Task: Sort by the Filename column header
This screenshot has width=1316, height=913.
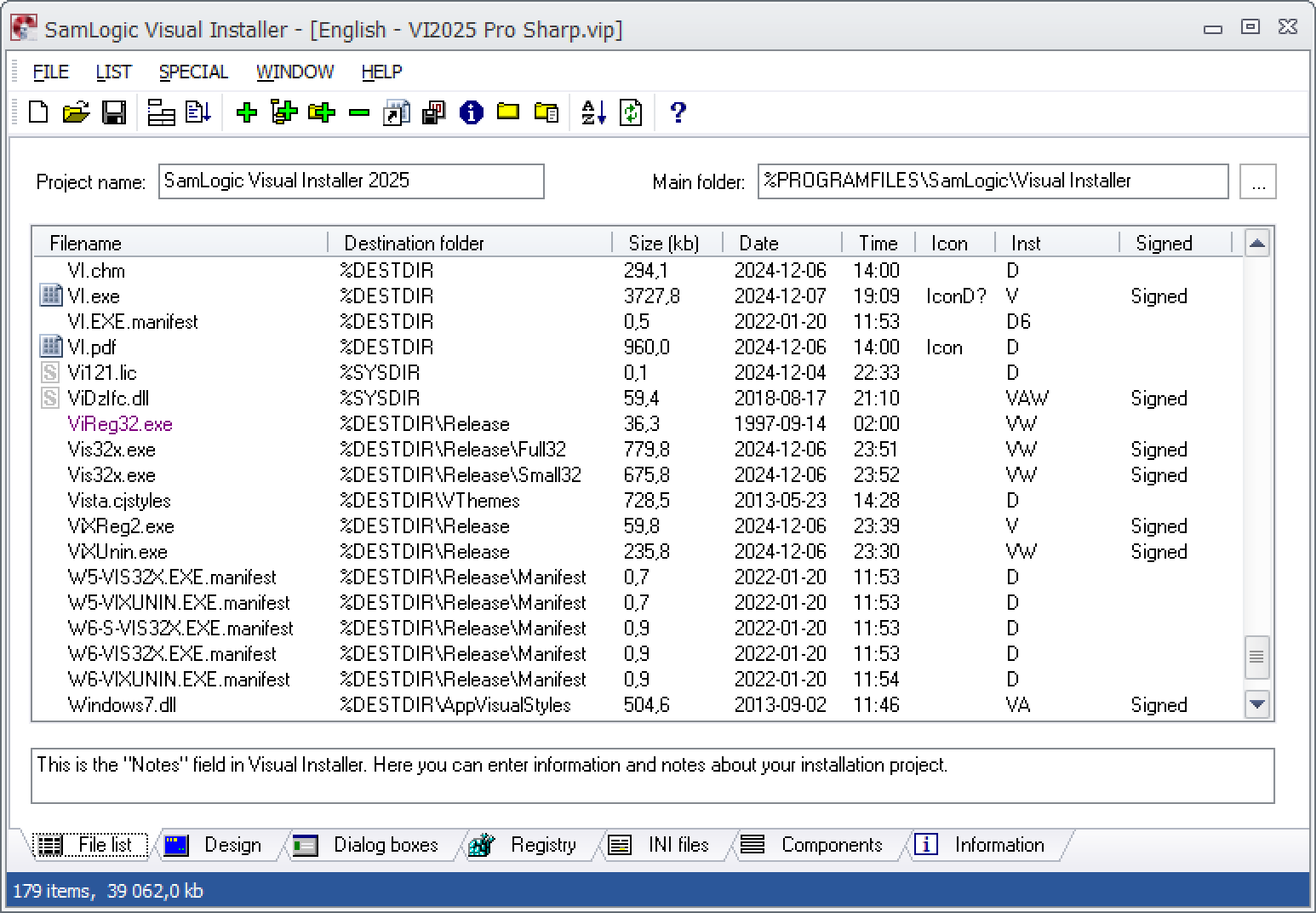Action: (180, 243)
